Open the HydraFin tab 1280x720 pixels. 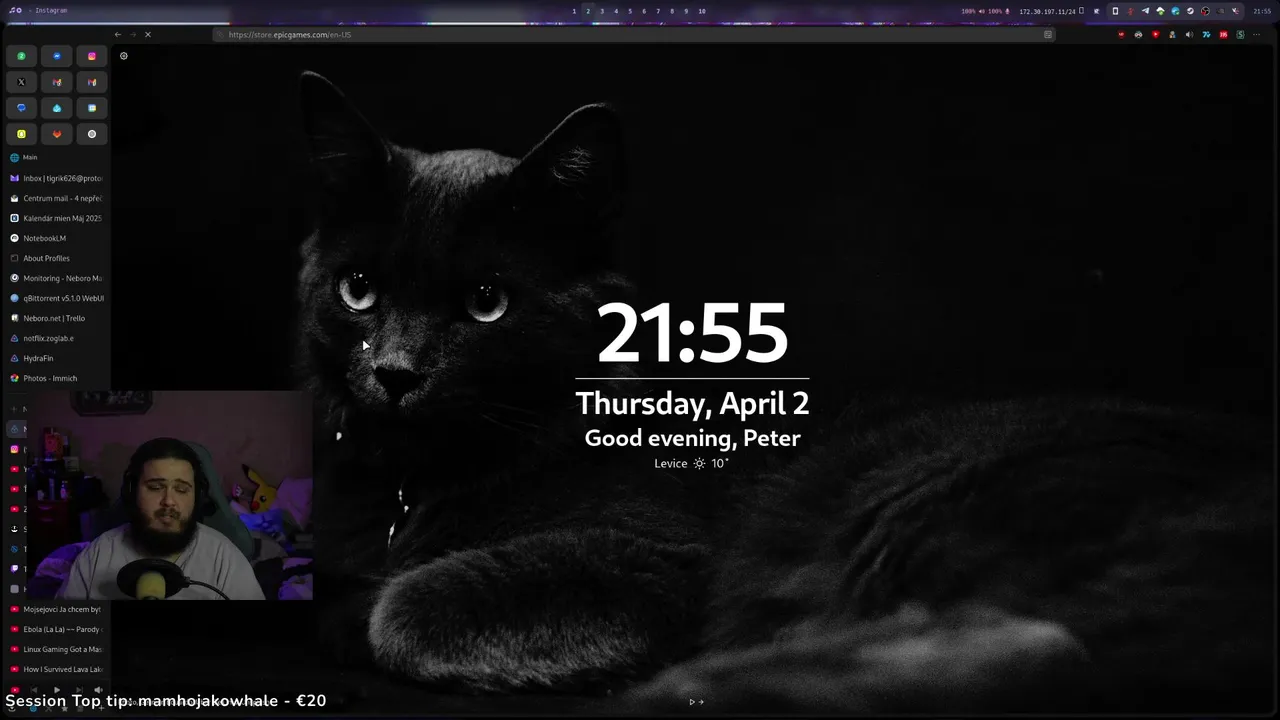[56, 358]
